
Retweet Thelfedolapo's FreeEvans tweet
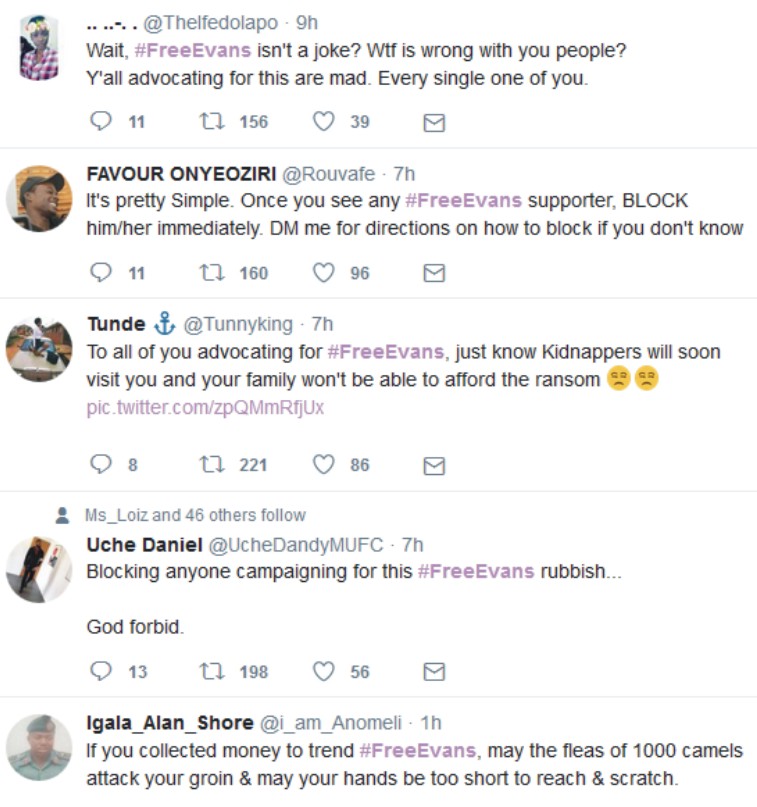211,122
